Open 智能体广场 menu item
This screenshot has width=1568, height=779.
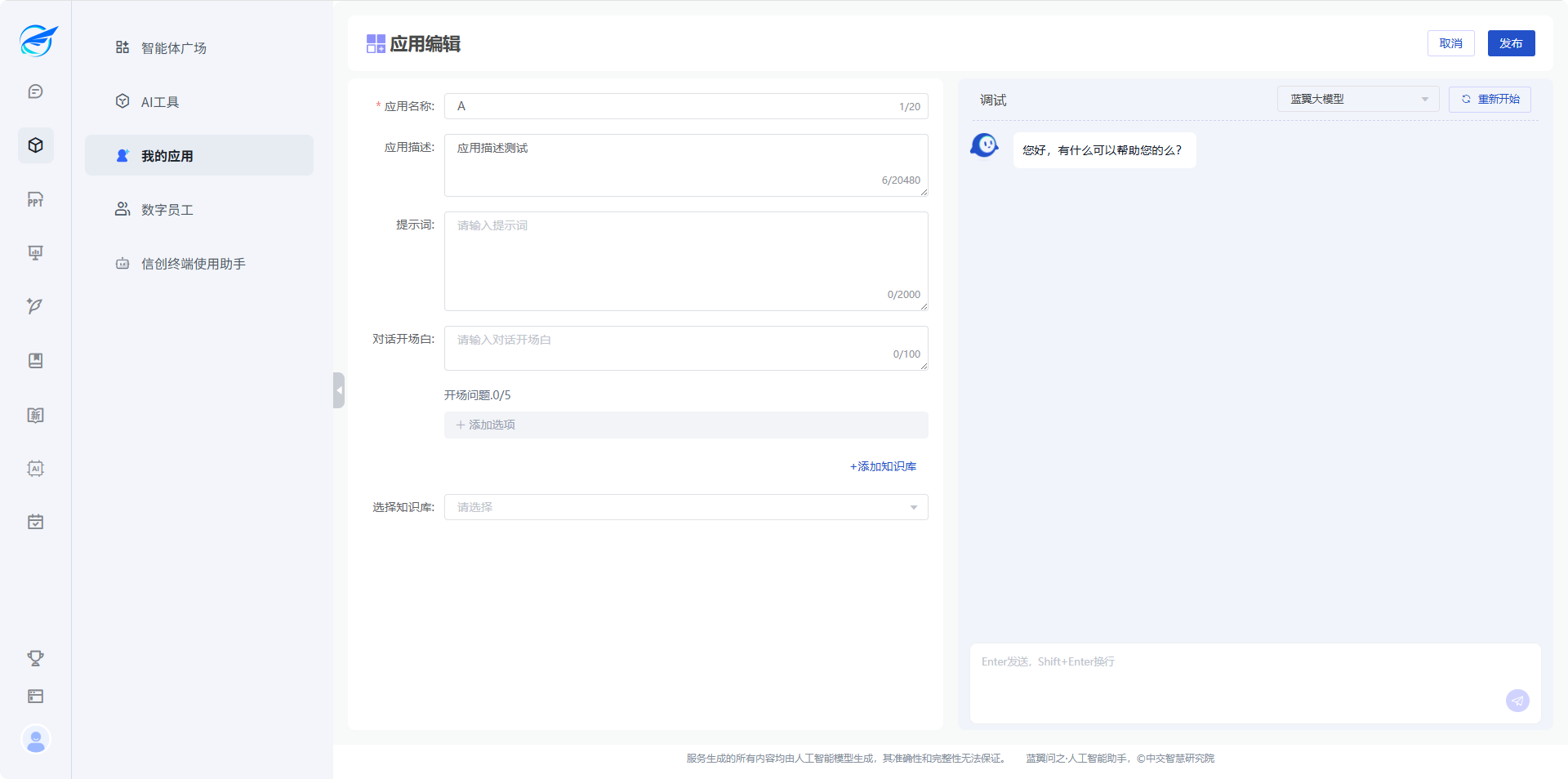coord(199,47)
